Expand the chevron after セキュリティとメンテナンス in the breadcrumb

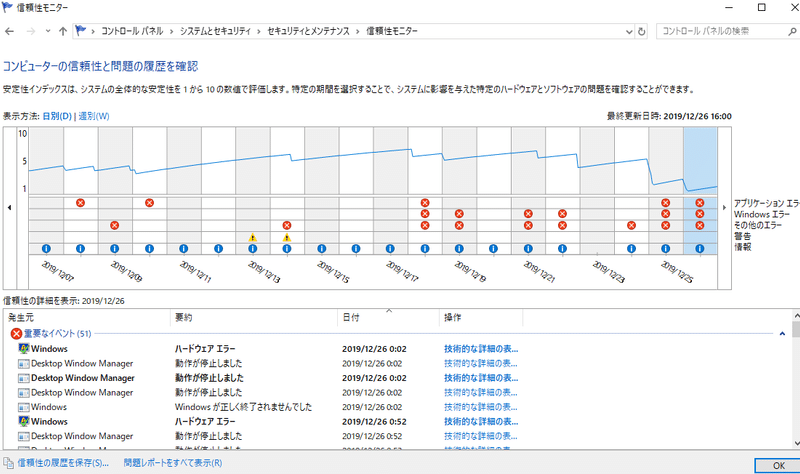click(x=358, y=31)
